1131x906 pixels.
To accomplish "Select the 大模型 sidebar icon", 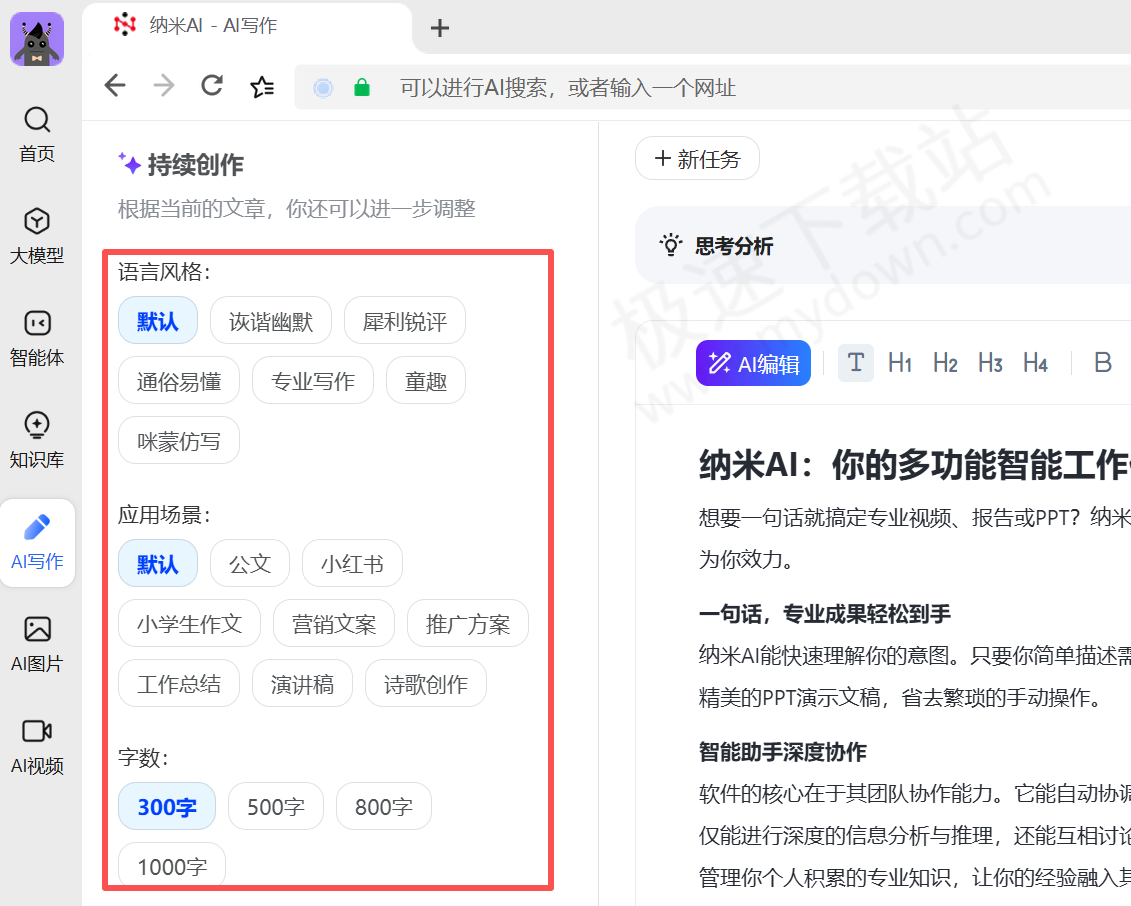I will coord(37,236).
